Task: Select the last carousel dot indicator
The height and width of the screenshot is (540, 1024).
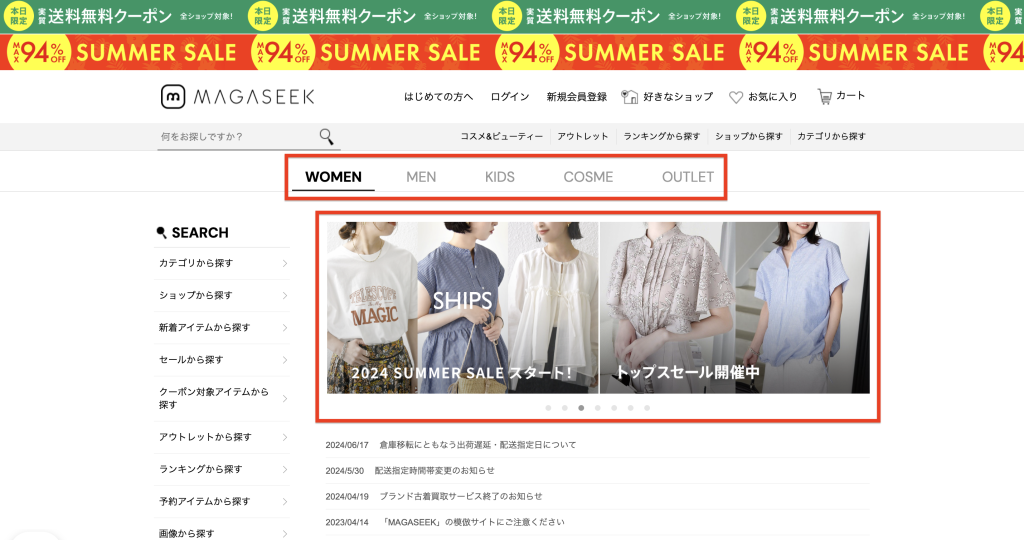Action: pyautogui.click(x=647, y=408)
